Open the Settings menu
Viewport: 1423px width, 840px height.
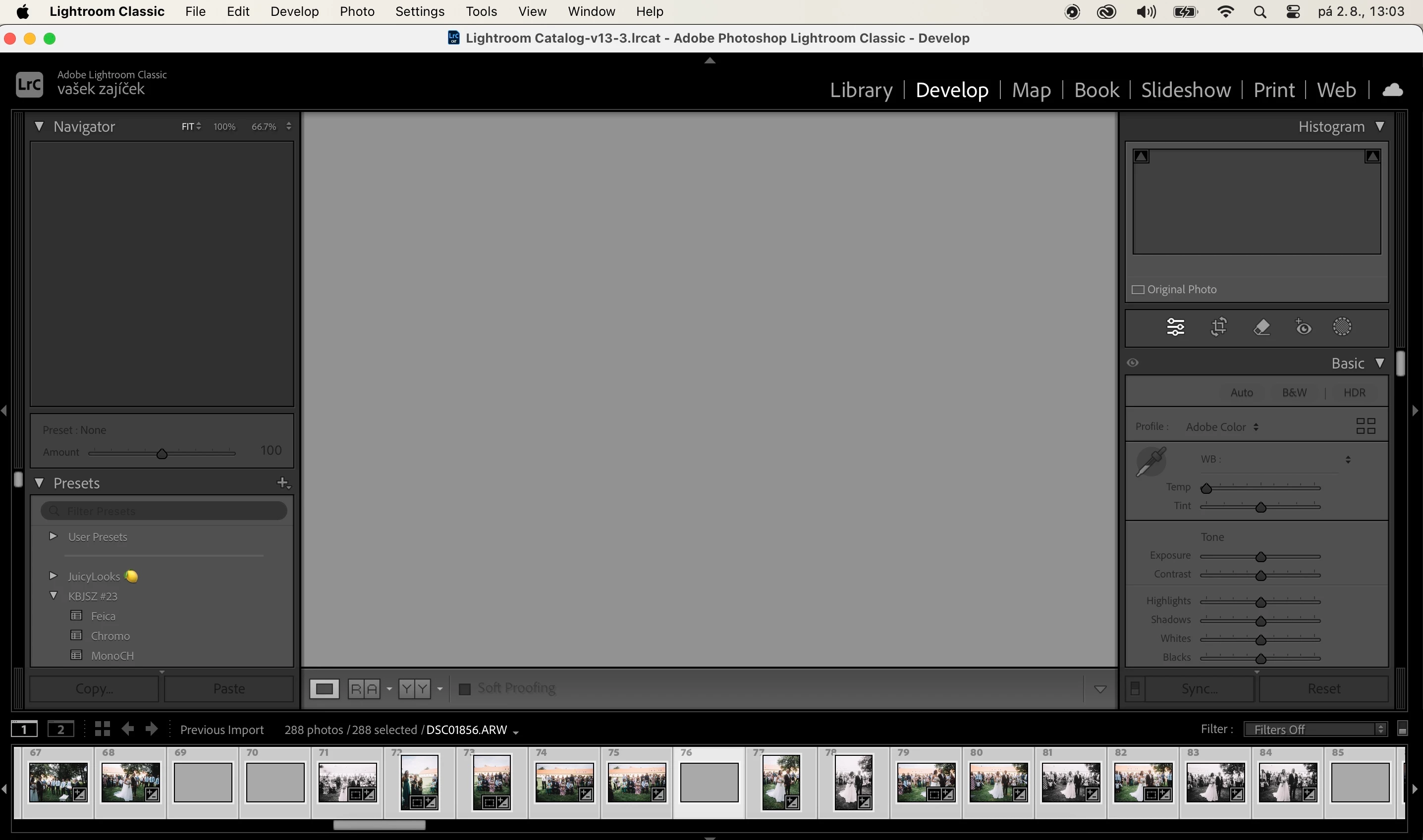coord(420,11)
